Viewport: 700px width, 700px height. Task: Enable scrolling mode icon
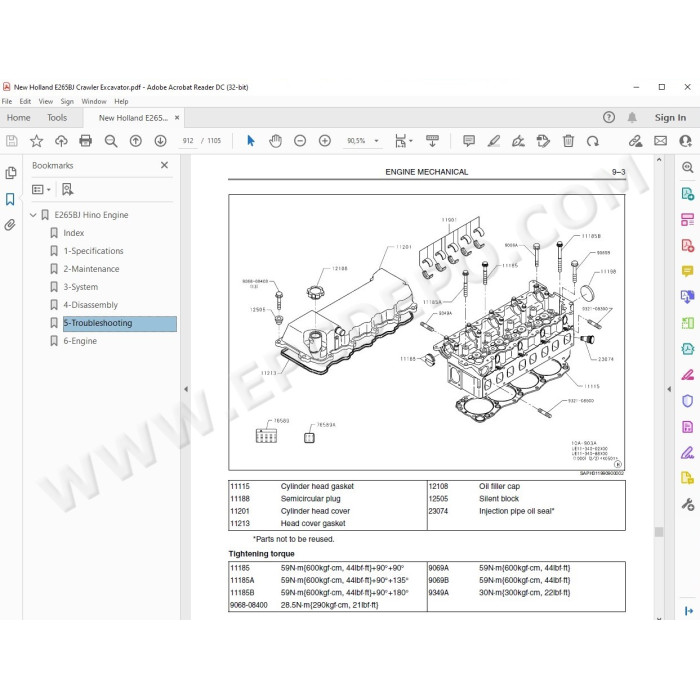(432, 141)
